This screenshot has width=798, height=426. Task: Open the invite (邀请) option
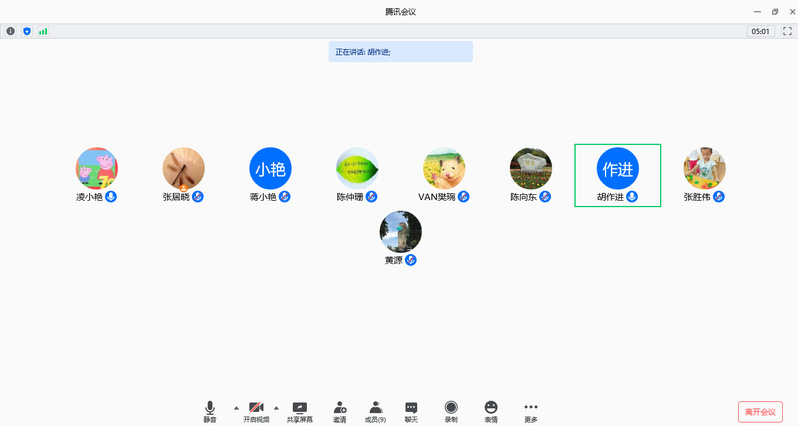pos(340,411)
